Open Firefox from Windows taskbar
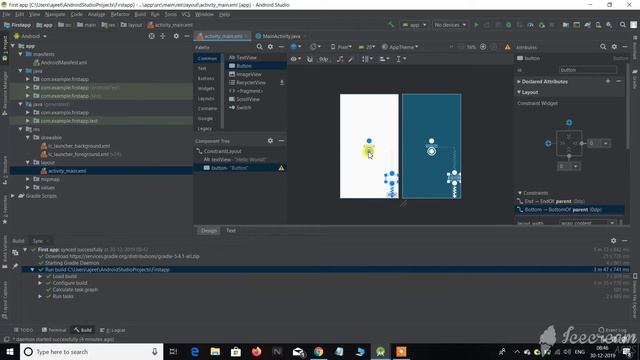This screenshot has width=640, height=360. [256, 351]
